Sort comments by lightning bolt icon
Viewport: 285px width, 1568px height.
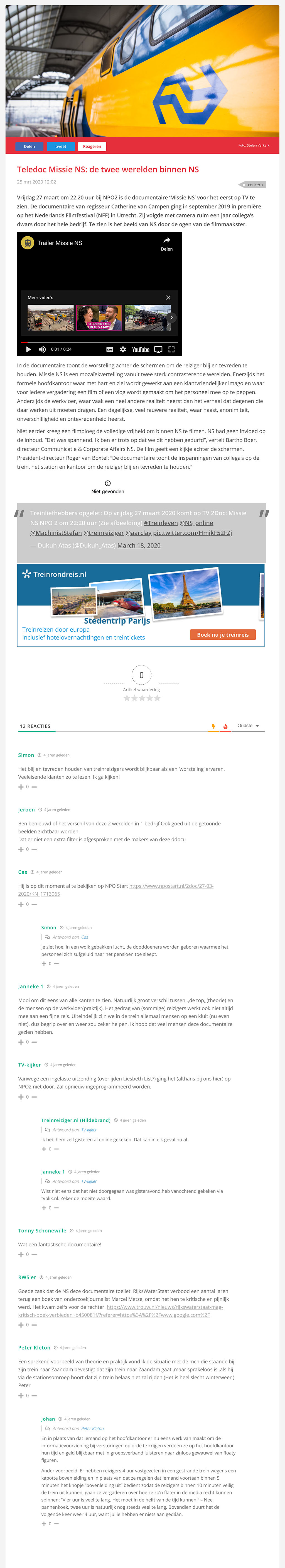[x=213, y=726]
